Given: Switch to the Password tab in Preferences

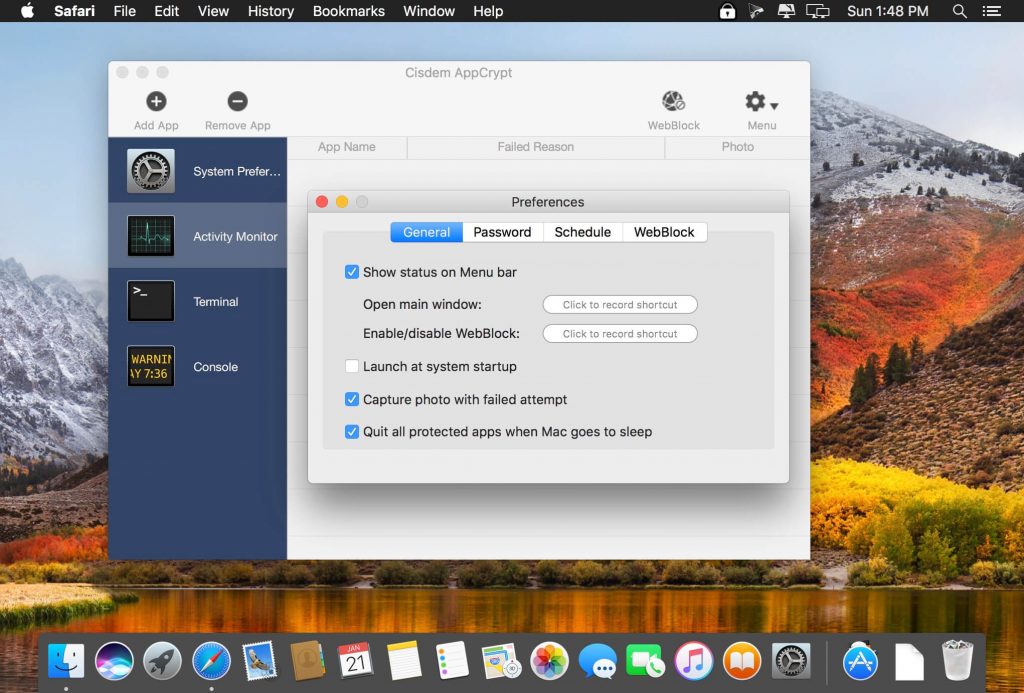Looking at the screenshot, I should 502,231.
